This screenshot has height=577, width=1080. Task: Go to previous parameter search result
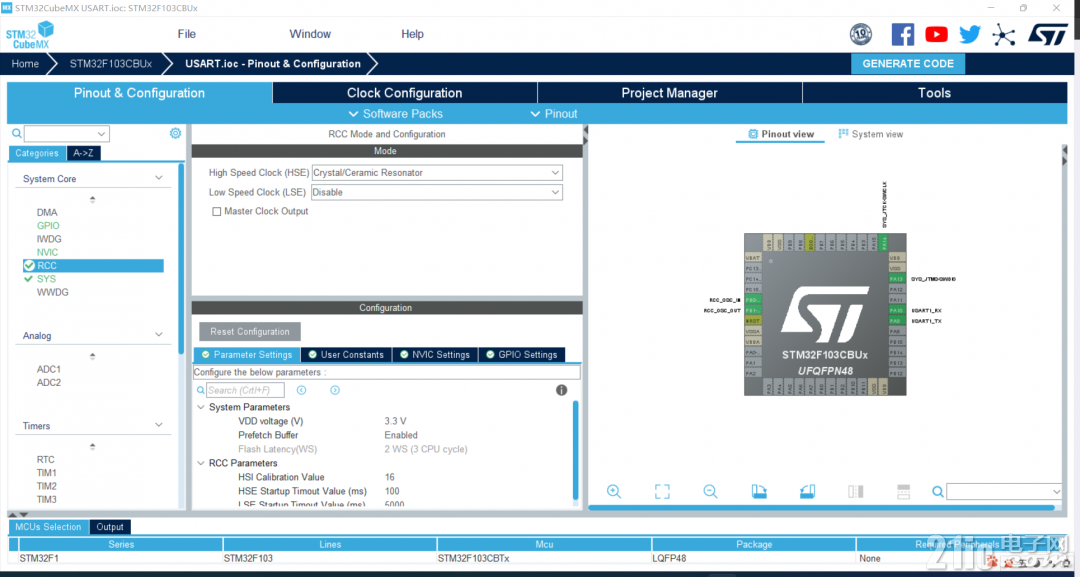(301, 390)
